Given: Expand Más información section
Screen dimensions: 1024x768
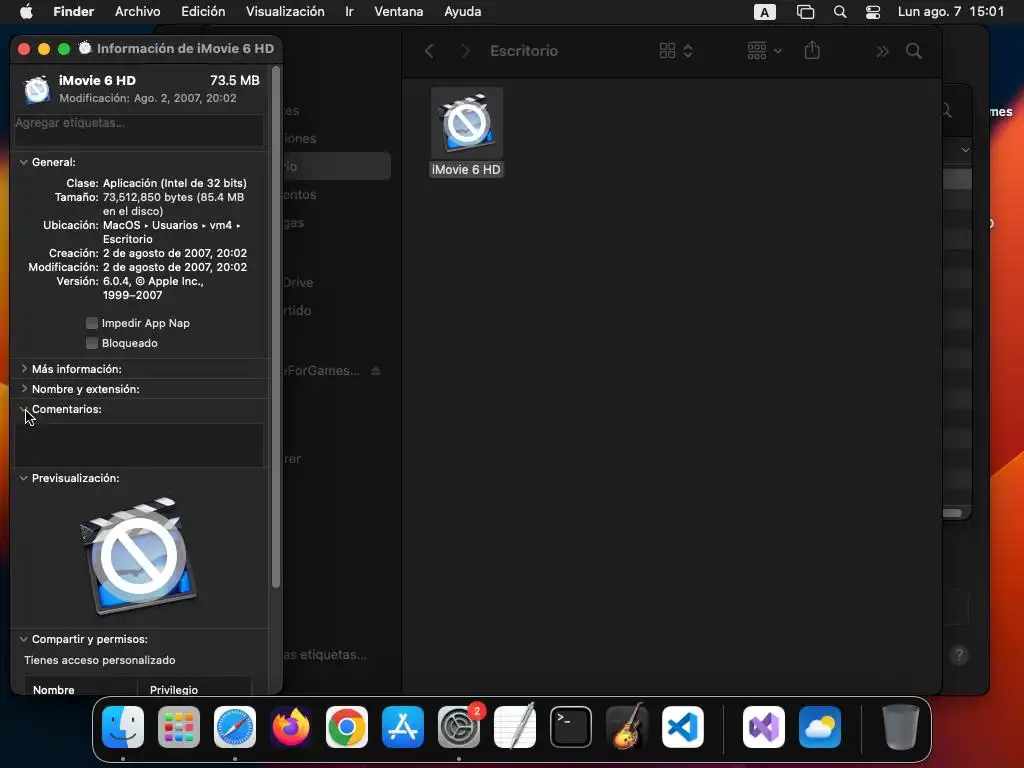Looking at the screenshot, I should click(x=24, y=369).
